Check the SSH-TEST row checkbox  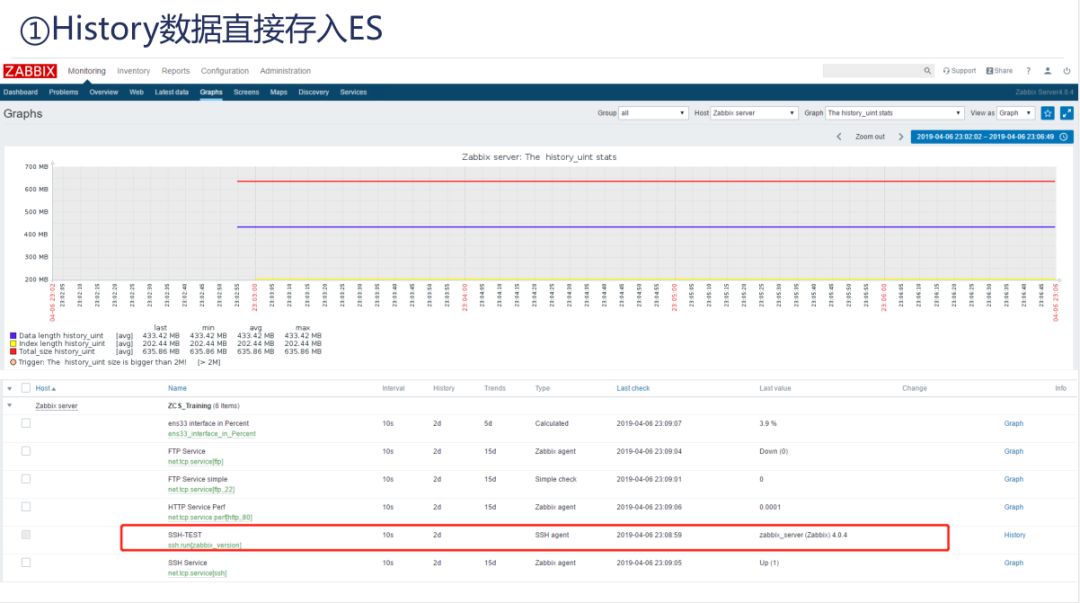[x=25, y=534]
